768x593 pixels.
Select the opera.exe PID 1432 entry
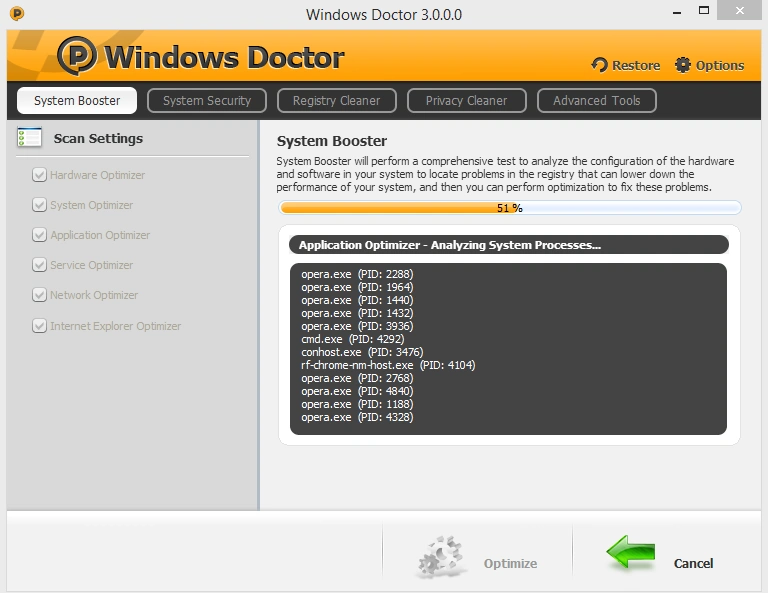tap(357, 313)
